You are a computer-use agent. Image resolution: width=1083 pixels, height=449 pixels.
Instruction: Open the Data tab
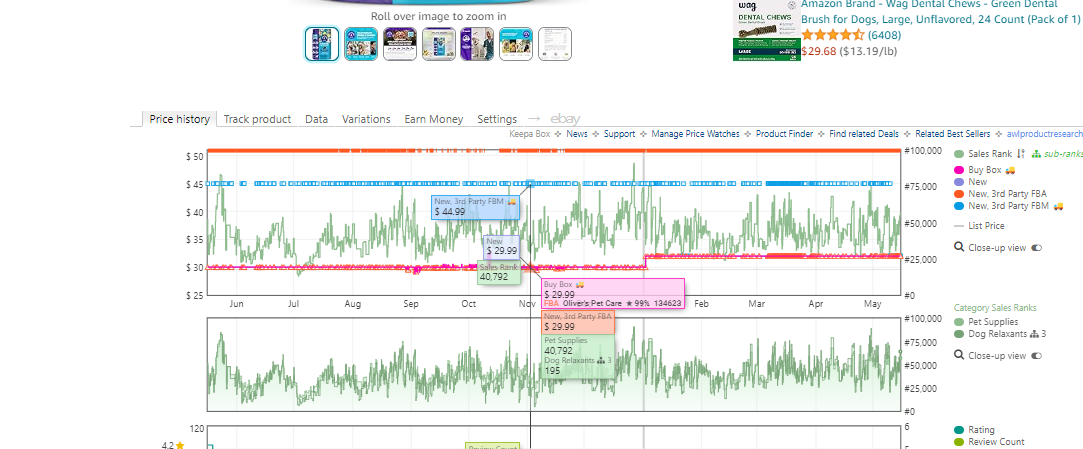(316, 119)
